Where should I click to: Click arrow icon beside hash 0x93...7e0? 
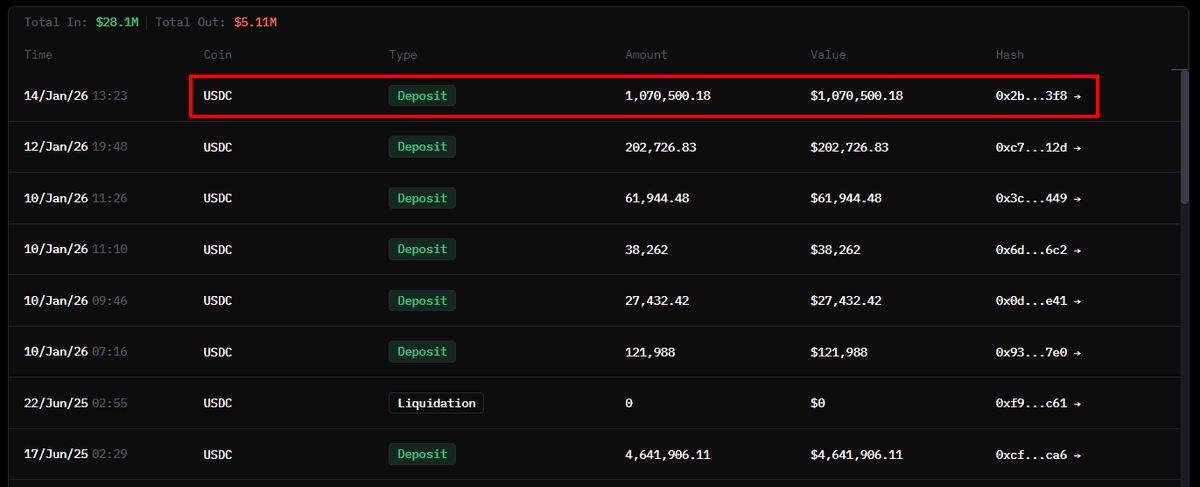1077,352
